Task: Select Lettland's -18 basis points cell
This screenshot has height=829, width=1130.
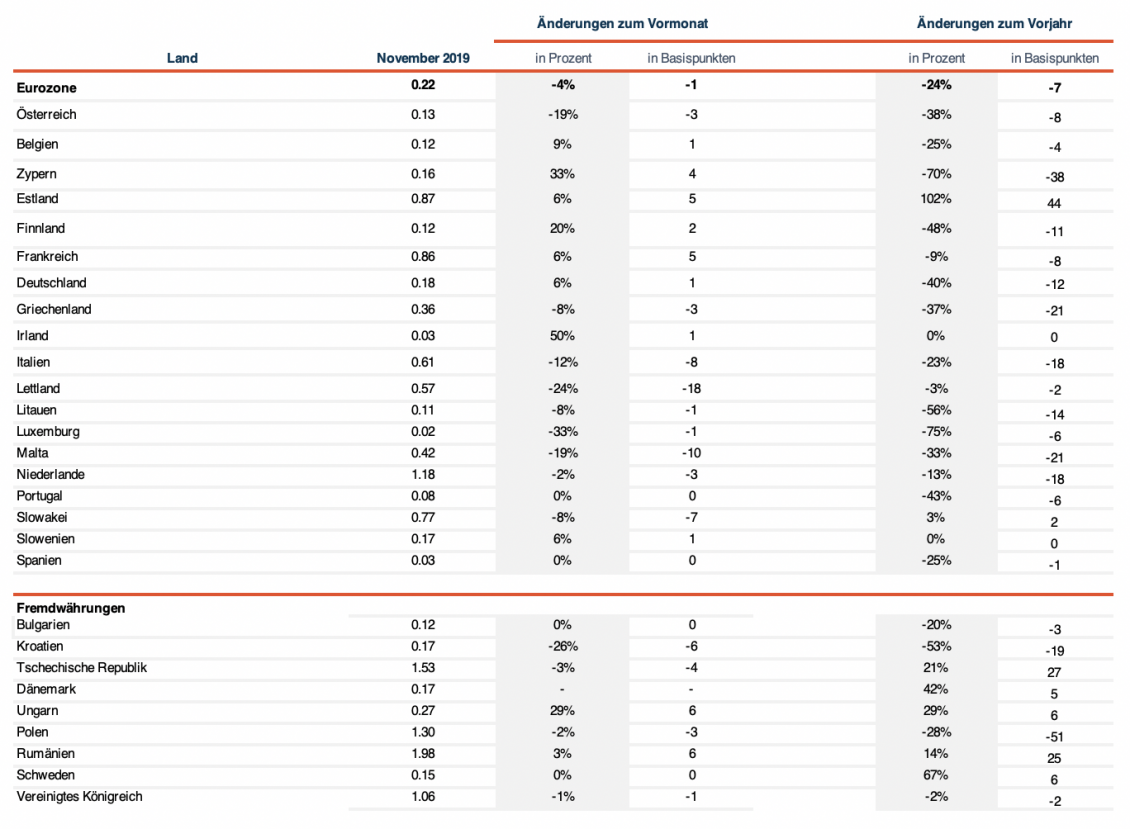Action: pyautogui.click(x=692, y=389)
